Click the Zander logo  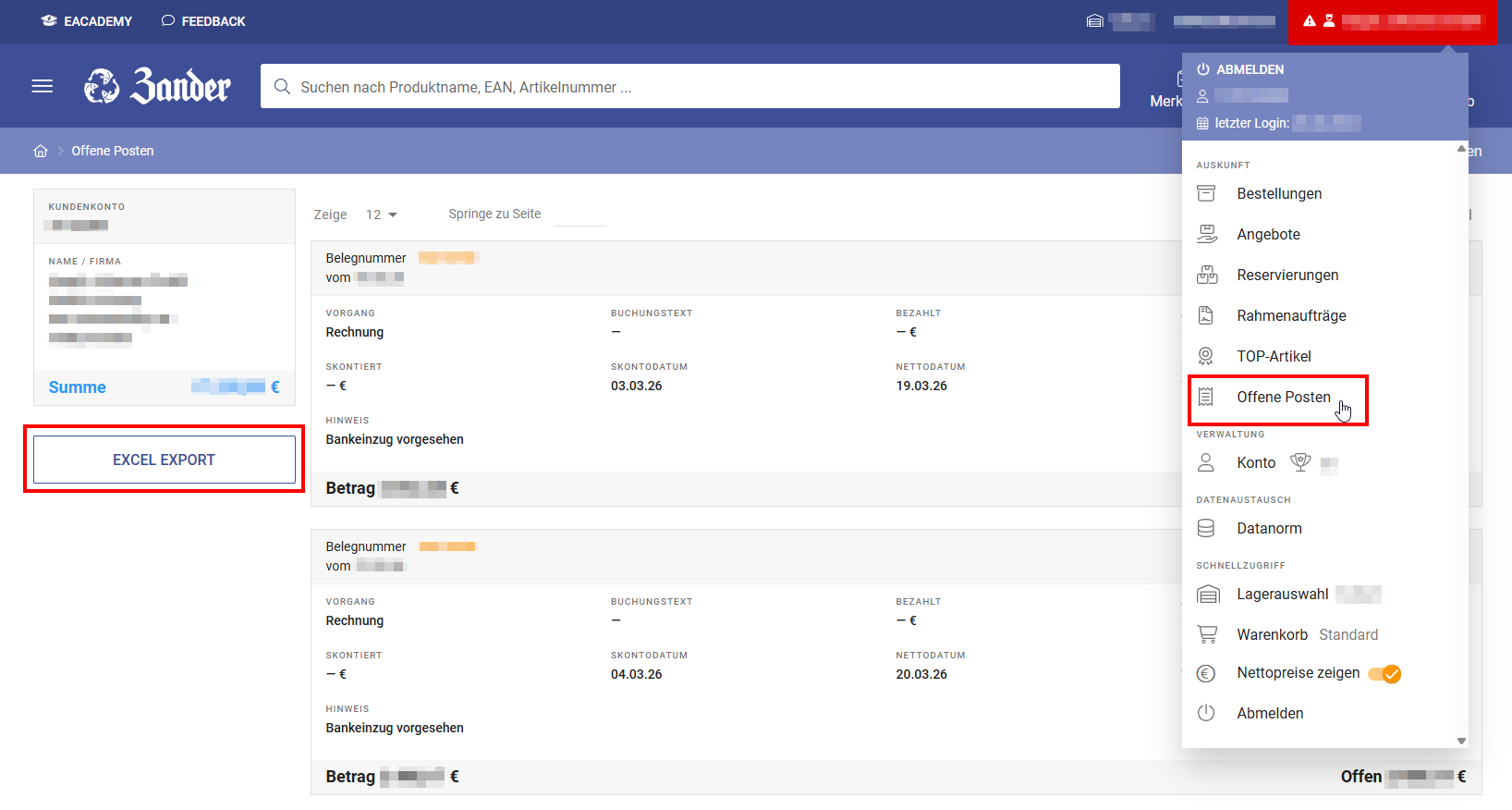[157, 86]
